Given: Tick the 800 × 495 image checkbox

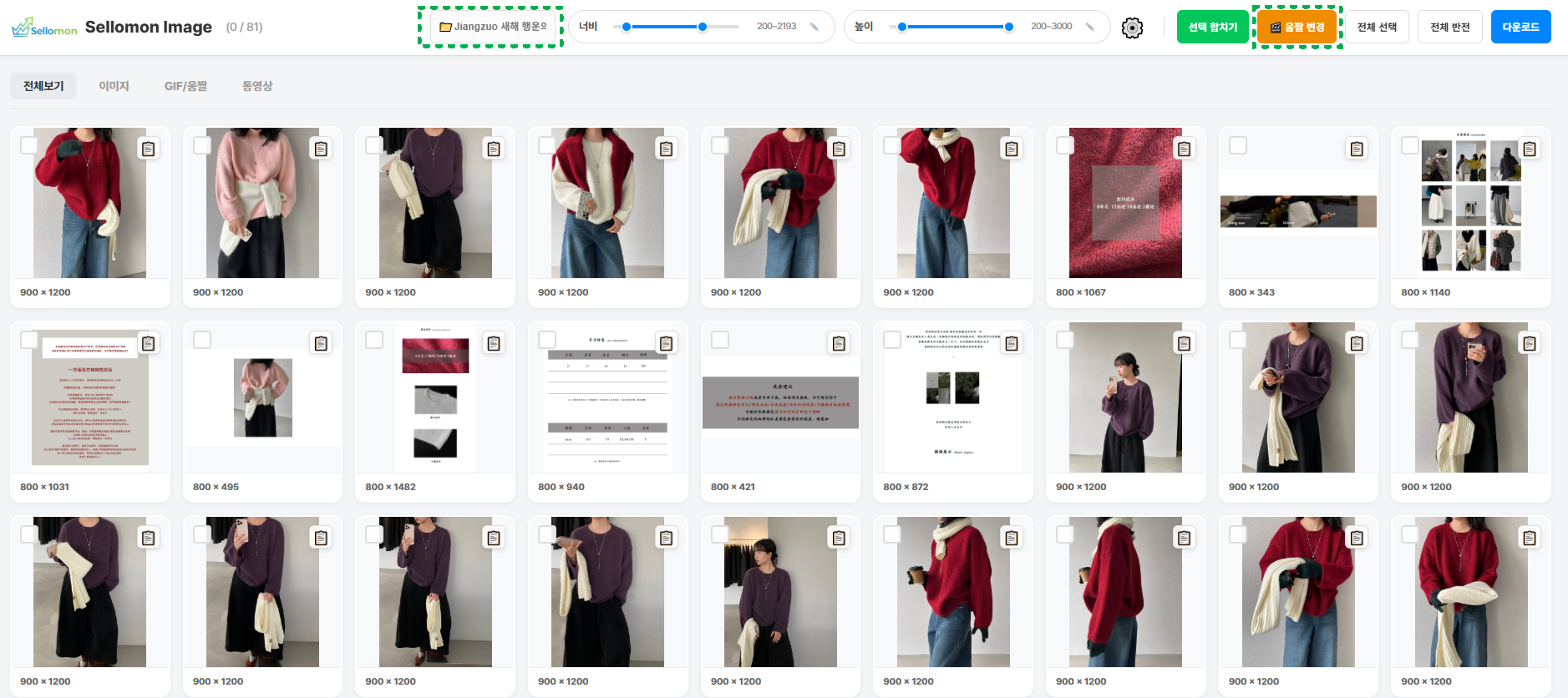Looking at the screenshot, I should 202,340.
